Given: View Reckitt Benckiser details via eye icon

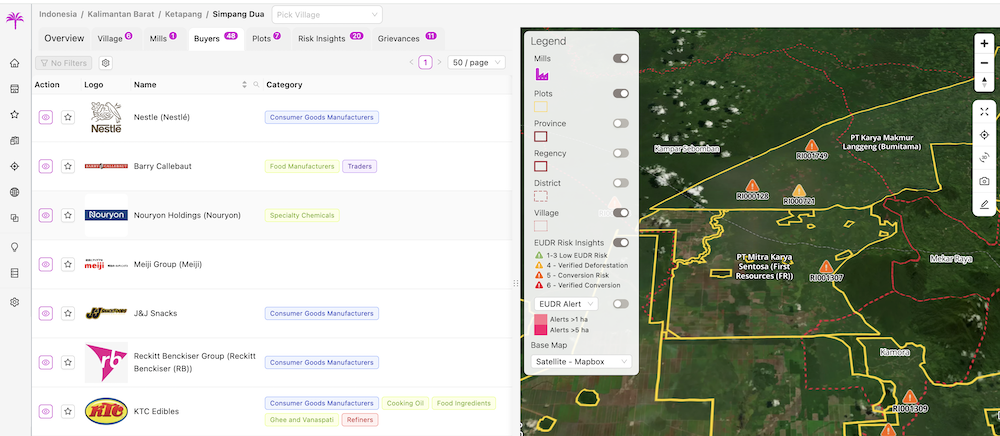Looking at the screenshot, I should coord(45,362).
